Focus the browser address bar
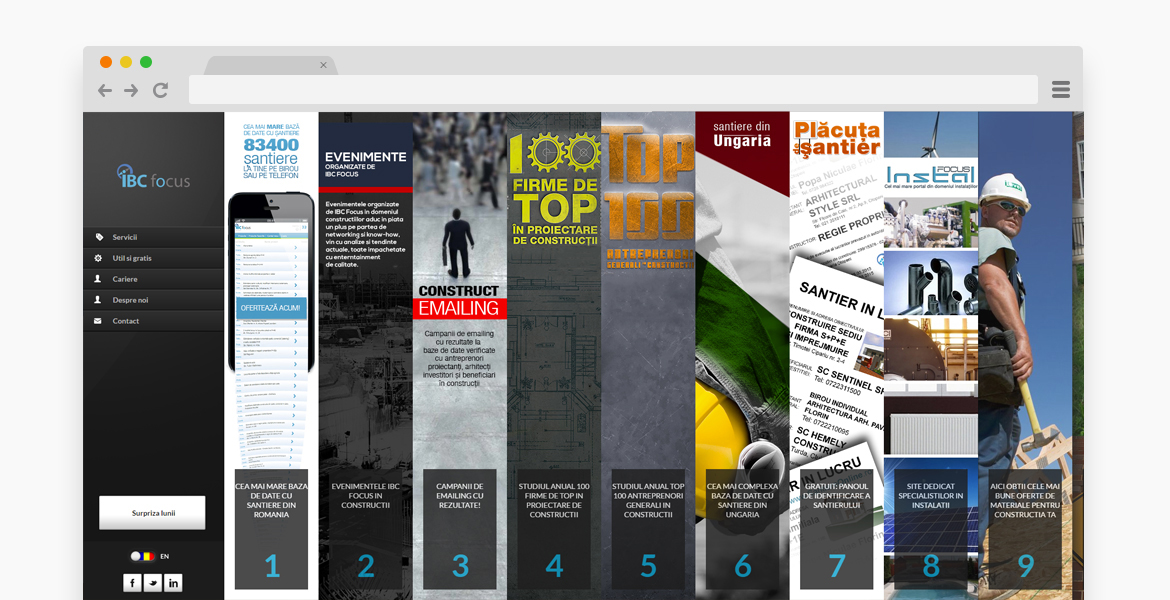The height and width of the screenshot is (600, 1170). tap(613, 90)
